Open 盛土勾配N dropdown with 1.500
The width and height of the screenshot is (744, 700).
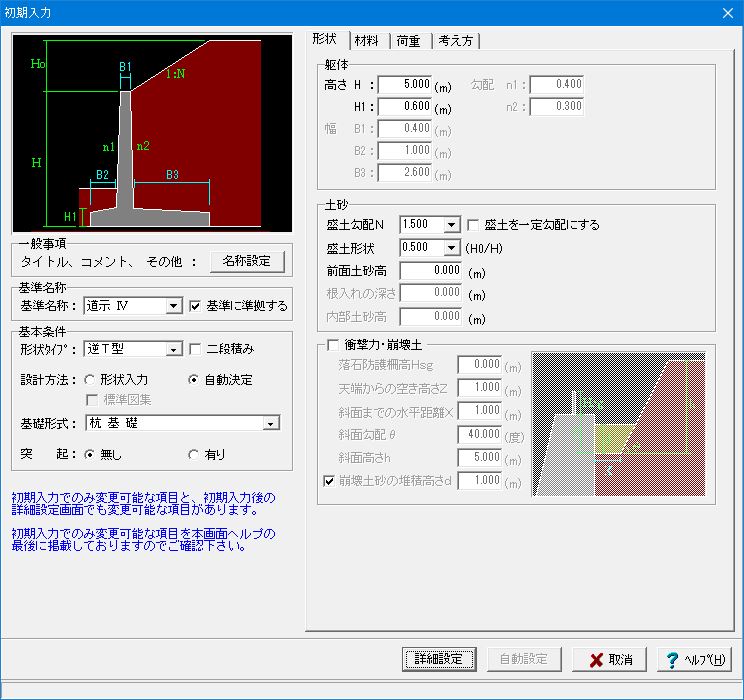(x=430, y=224)
